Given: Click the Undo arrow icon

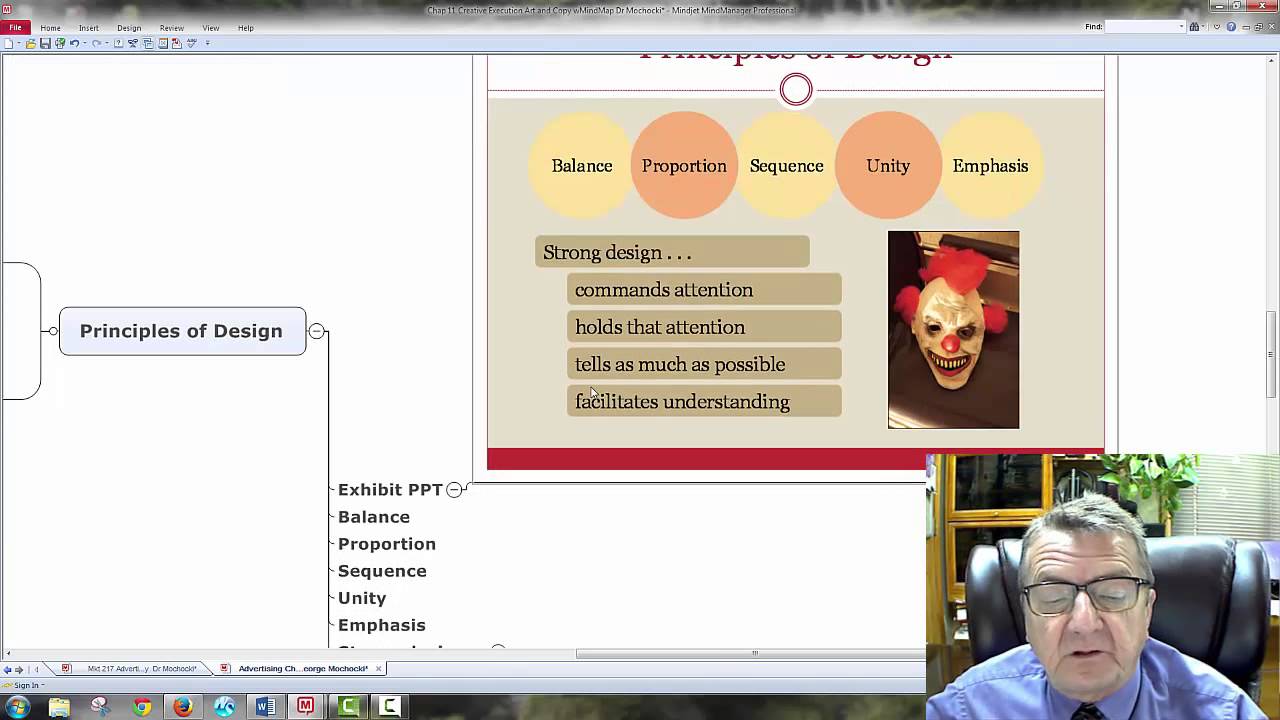Looking at the screenshot, I should 74,43.
